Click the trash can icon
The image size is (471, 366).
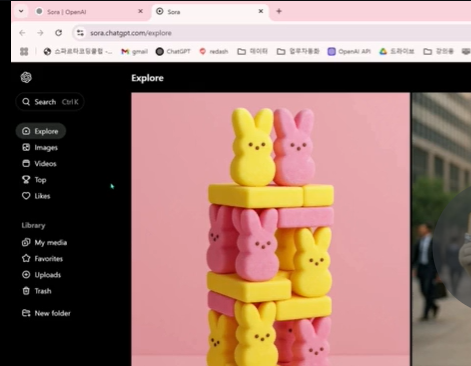26,291
